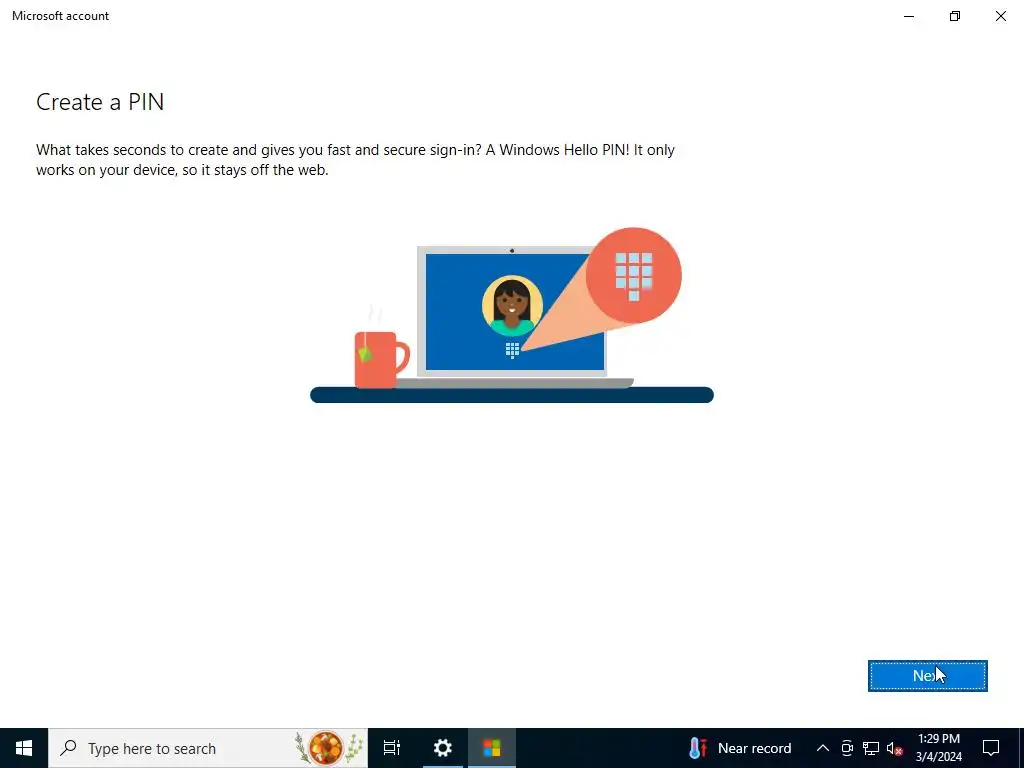
Task: Click the laptop PIN illustration
Action: (x=512, y=315)
